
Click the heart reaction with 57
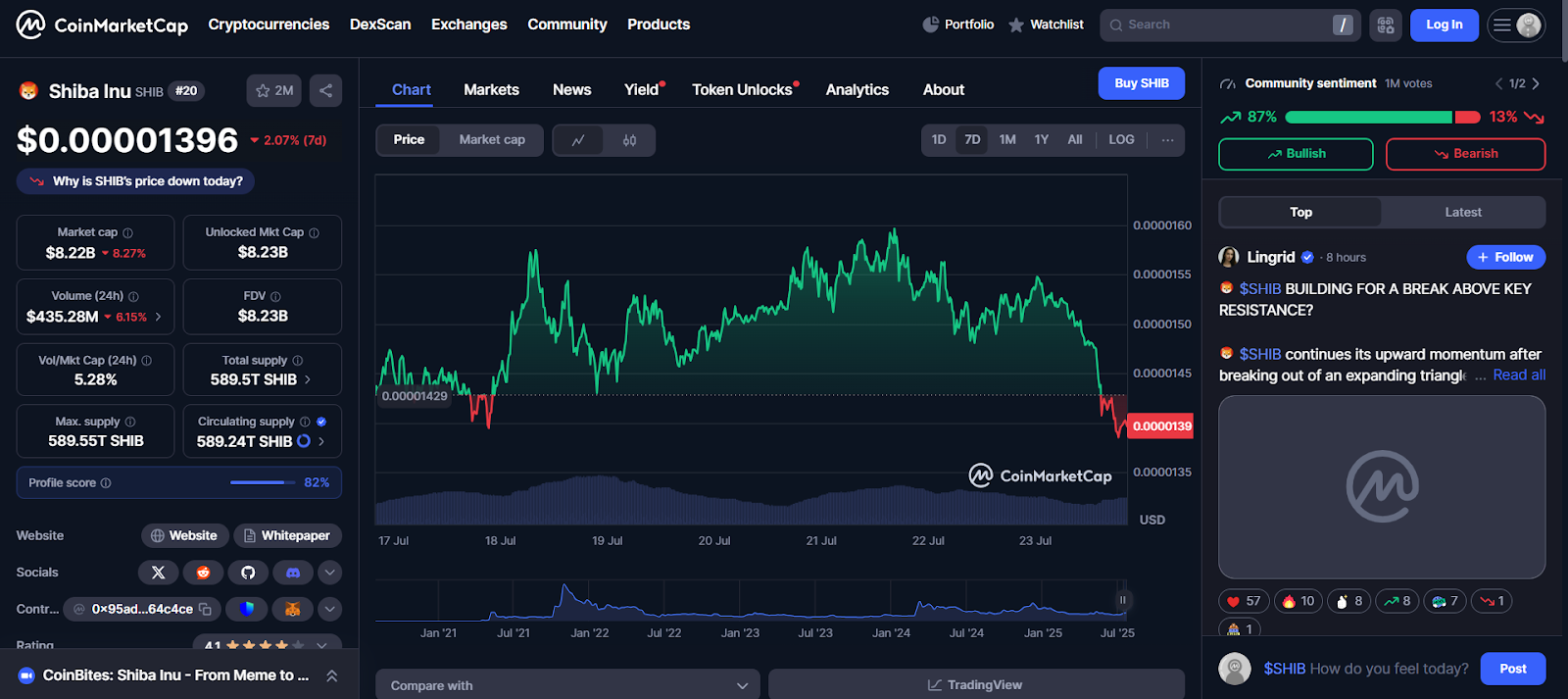[1244, 601]
